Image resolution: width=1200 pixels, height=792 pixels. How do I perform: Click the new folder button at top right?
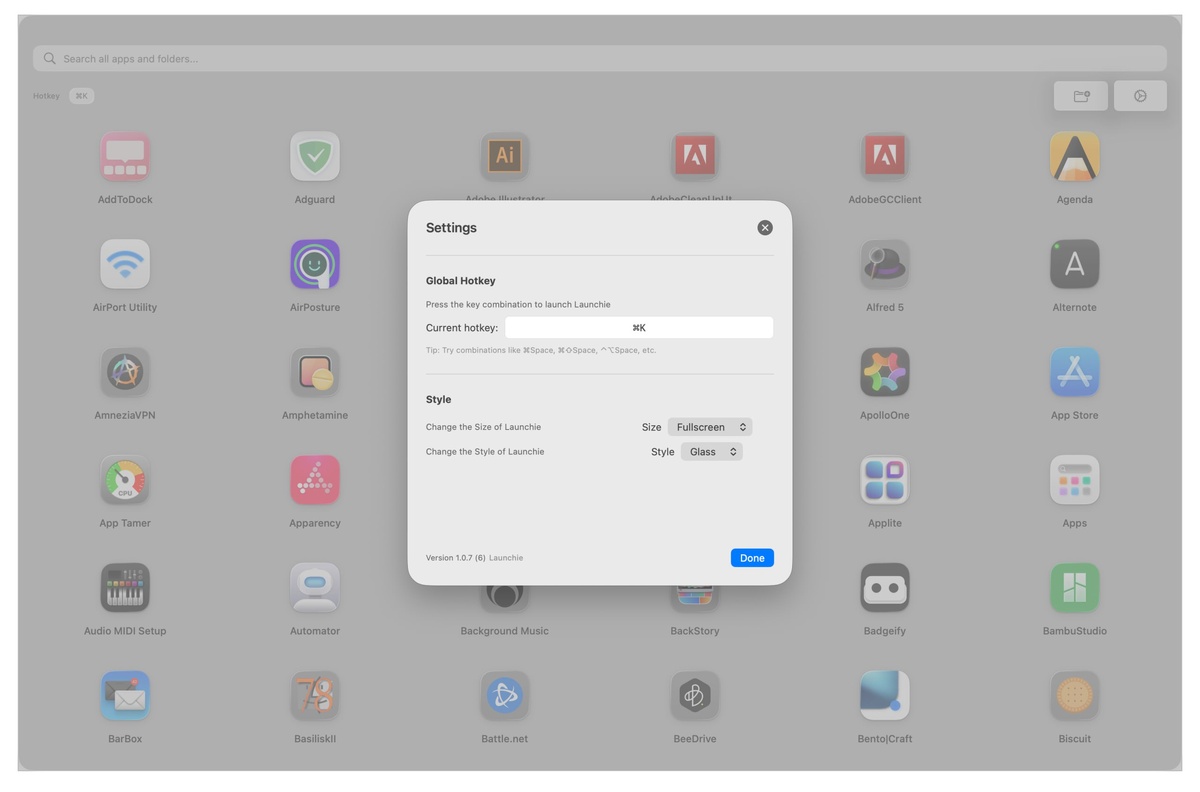[x=1081, y=96]
